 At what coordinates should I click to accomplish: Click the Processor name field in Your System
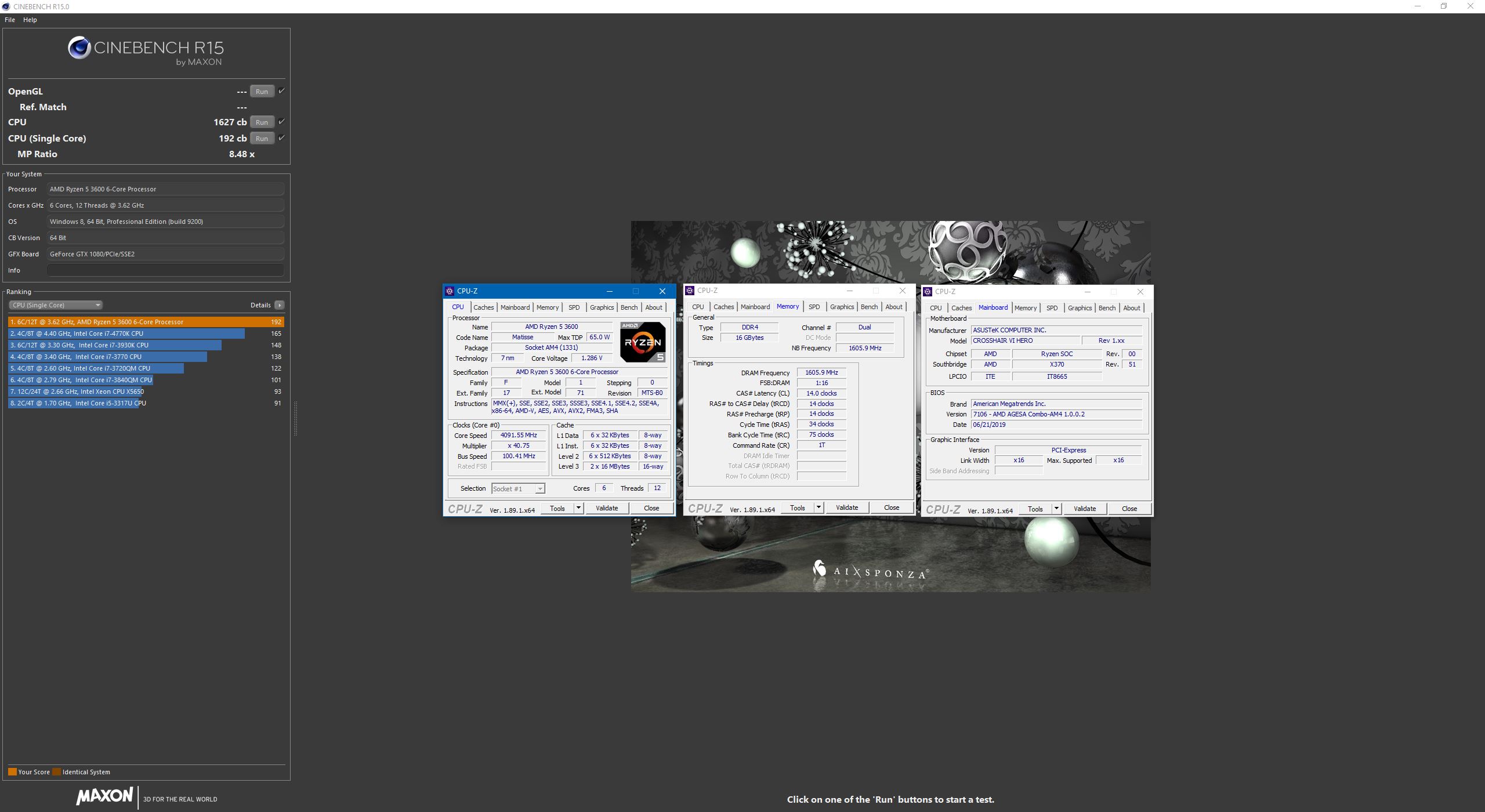point(165,189)
